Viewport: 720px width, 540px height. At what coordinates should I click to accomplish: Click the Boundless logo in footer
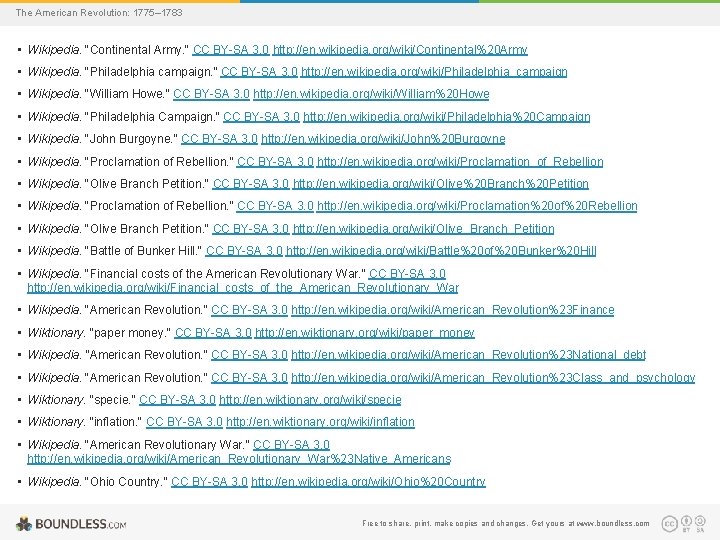(x=71, y=524)
